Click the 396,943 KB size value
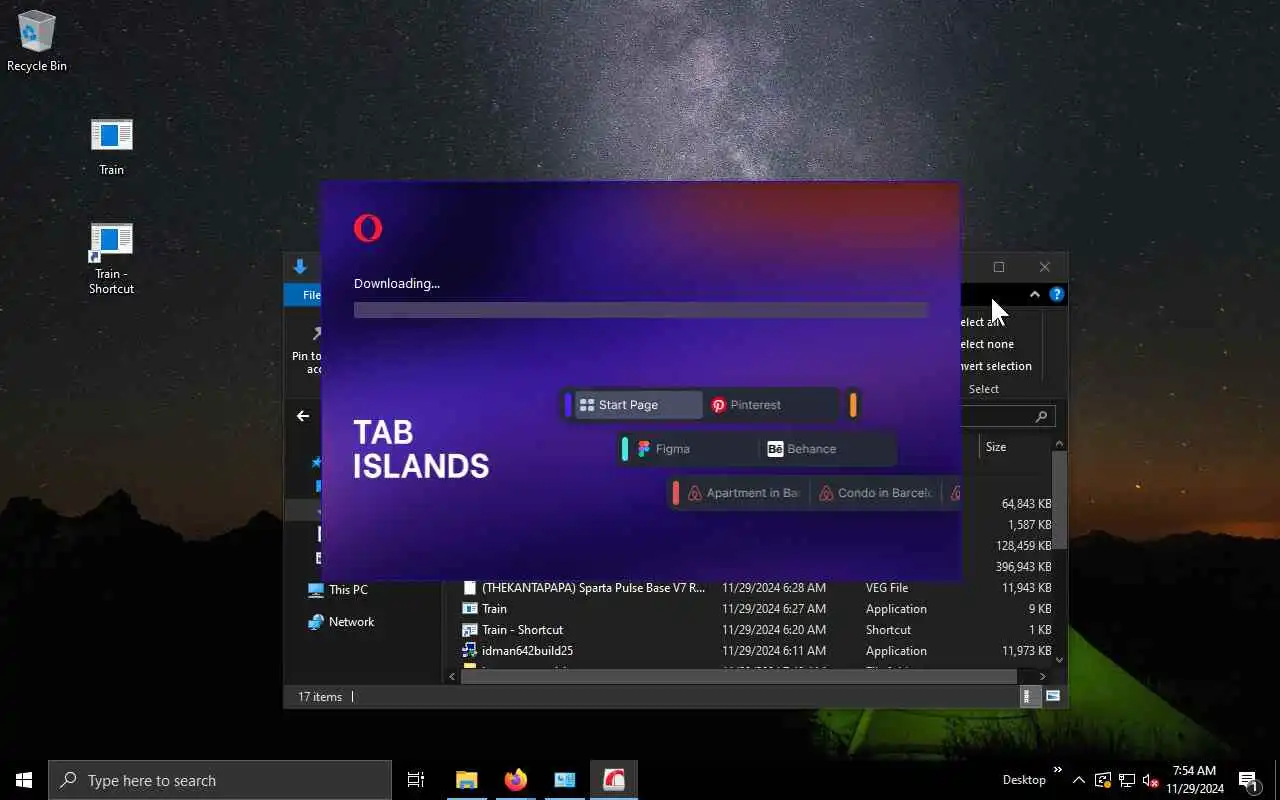 [x=1024, y=567]
